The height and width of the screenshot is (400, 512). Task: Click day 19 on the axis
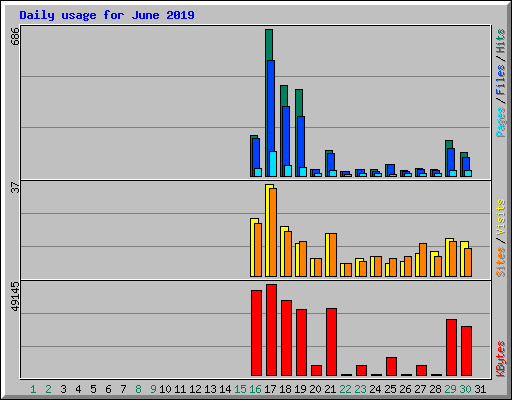tap(300, 389)
